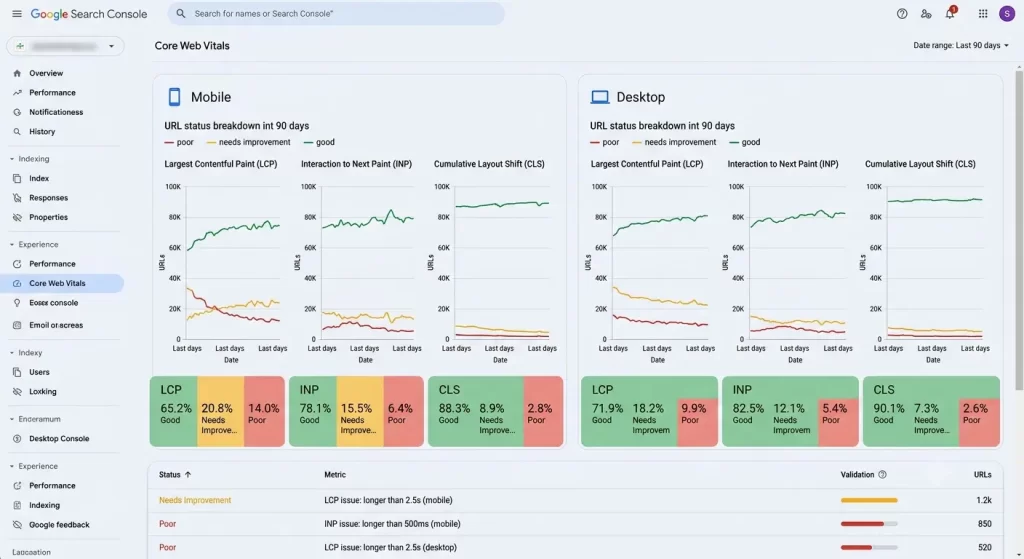
Task: Click the Google feedback icon
Action: pos(17,525)
